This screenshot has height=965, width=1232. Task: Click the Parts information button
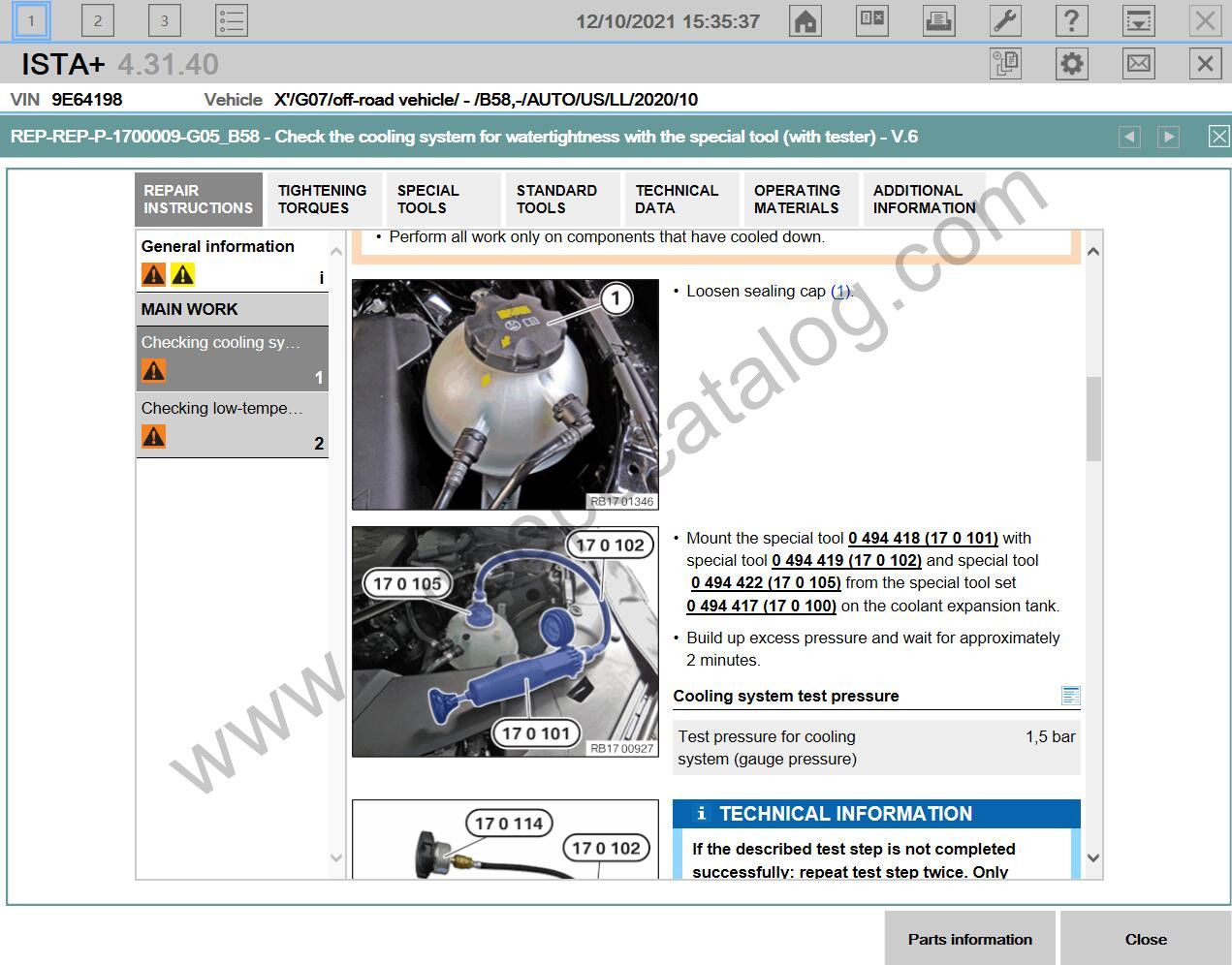pos(970,938)
